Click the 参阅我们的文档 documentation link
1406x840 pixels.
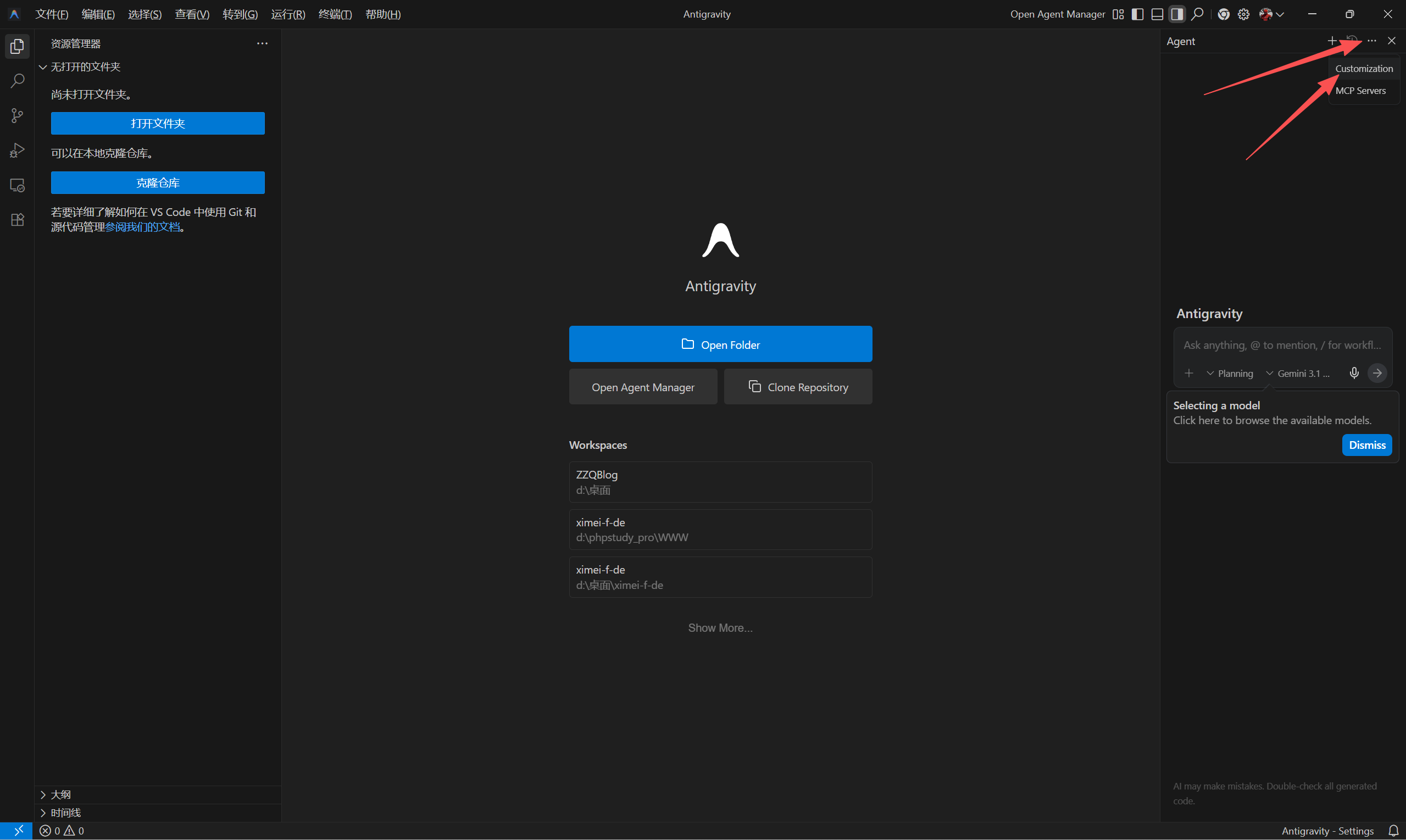tap(143, 227)
